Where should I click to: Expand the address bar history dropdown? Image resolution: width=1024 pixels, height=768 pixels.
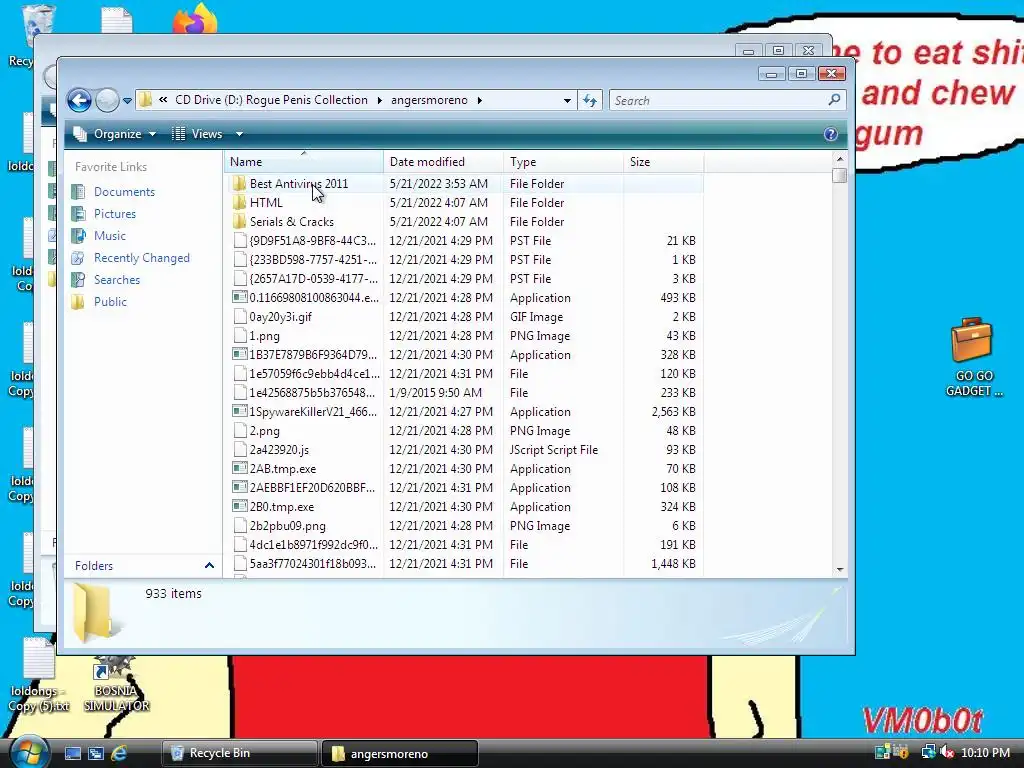click(x=567, y=101)
